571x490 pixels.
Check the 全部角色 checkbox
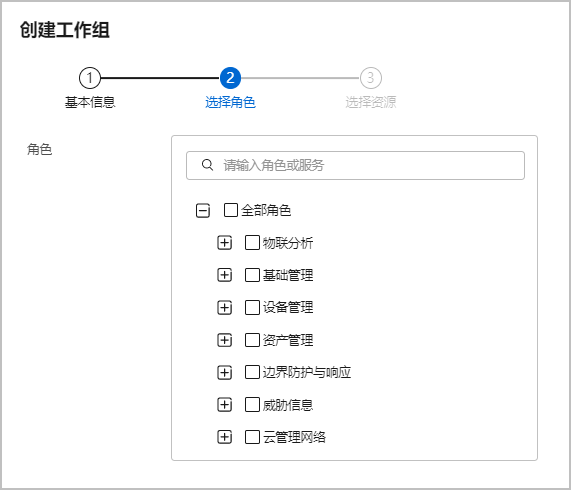pyautogui.click(x=231, y=210)
